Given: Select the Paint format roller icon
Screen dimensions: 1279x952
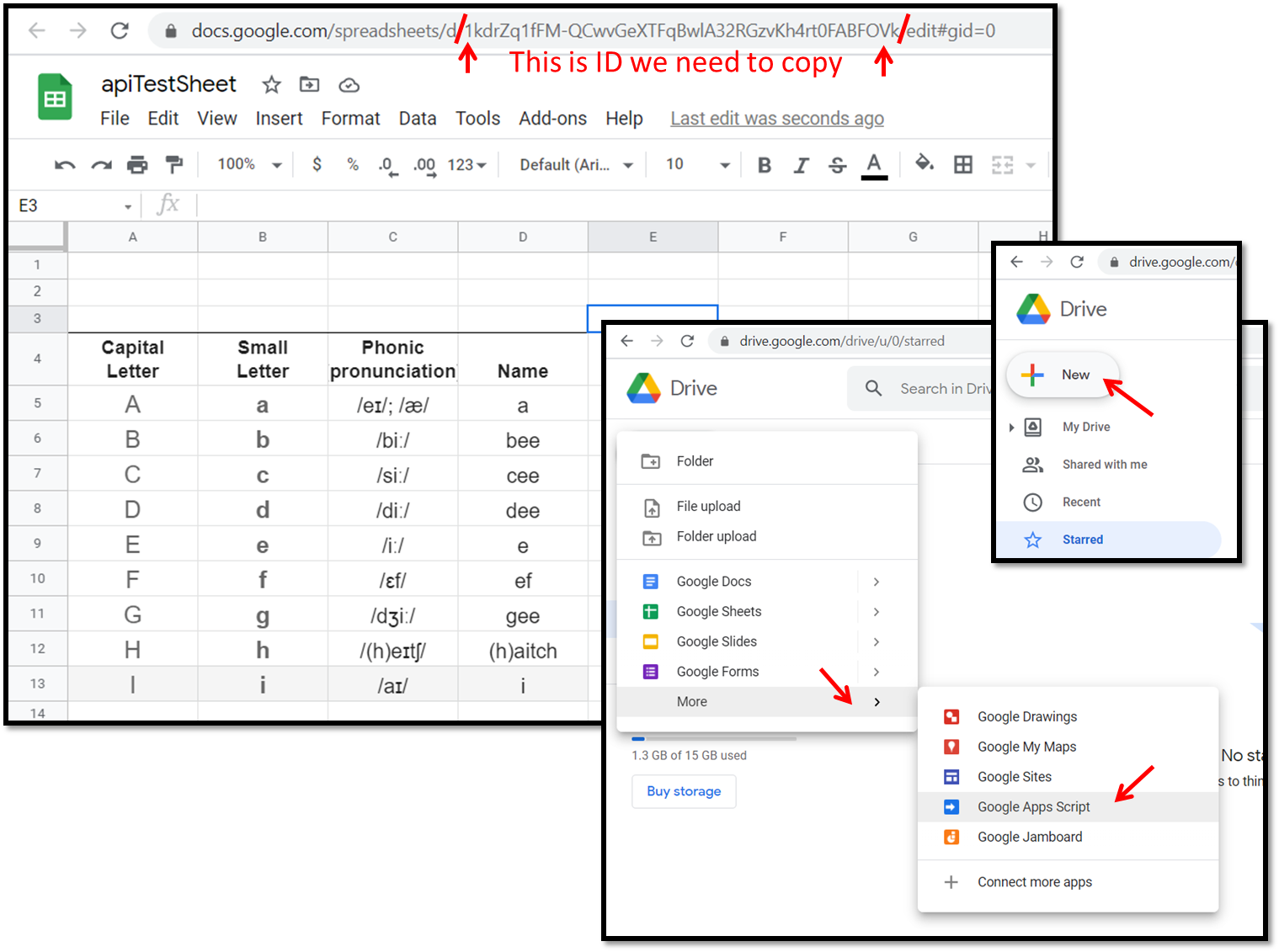Looking at the screenshot, I should [x=174, y=164].
